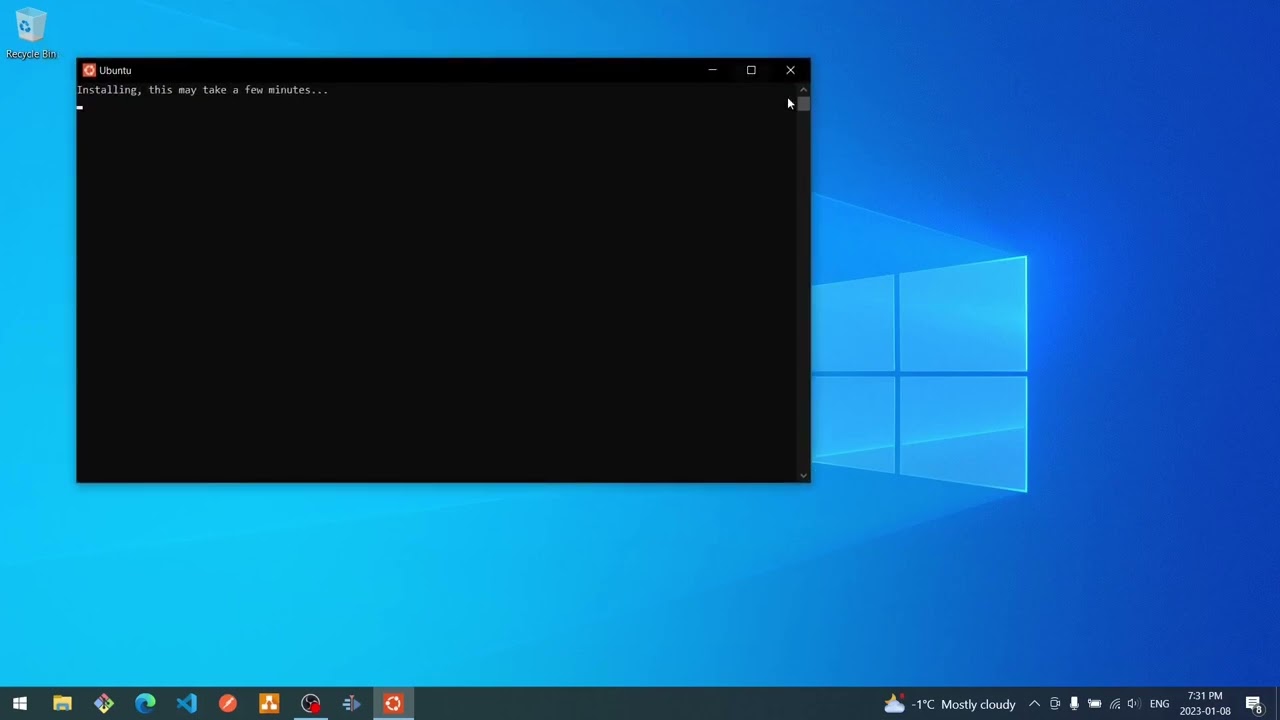Image resolution: width=1280 pixels, height=720 pixels.
Task: Click scrollbar down arrow in Ubuntu window
Action: click(803, 476)
